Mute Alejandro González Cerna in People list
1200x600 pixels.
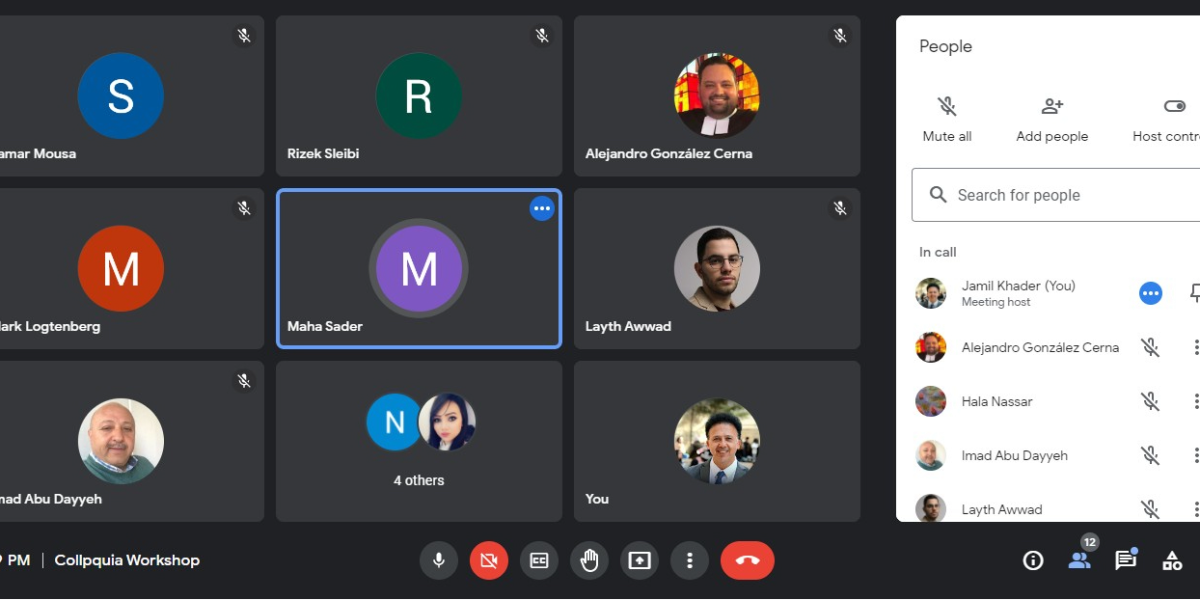(1151, 347)
